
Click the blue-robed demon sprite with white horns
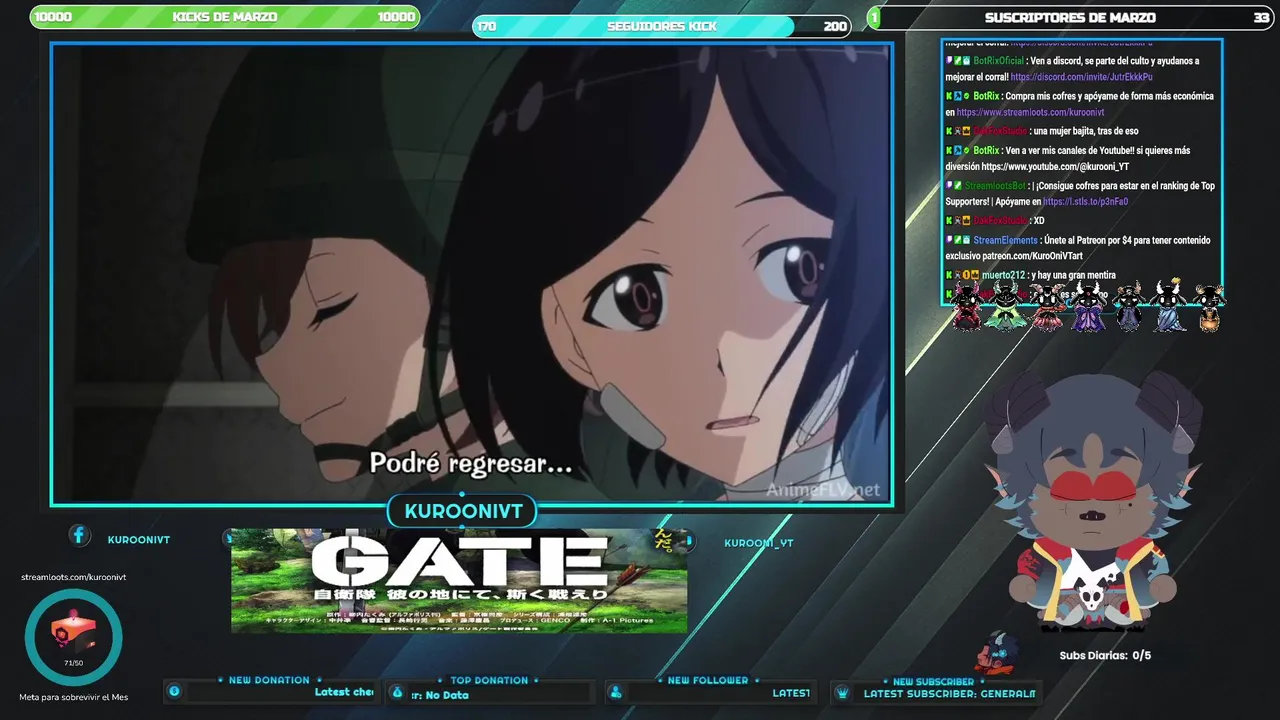(x=1168, y=306)
